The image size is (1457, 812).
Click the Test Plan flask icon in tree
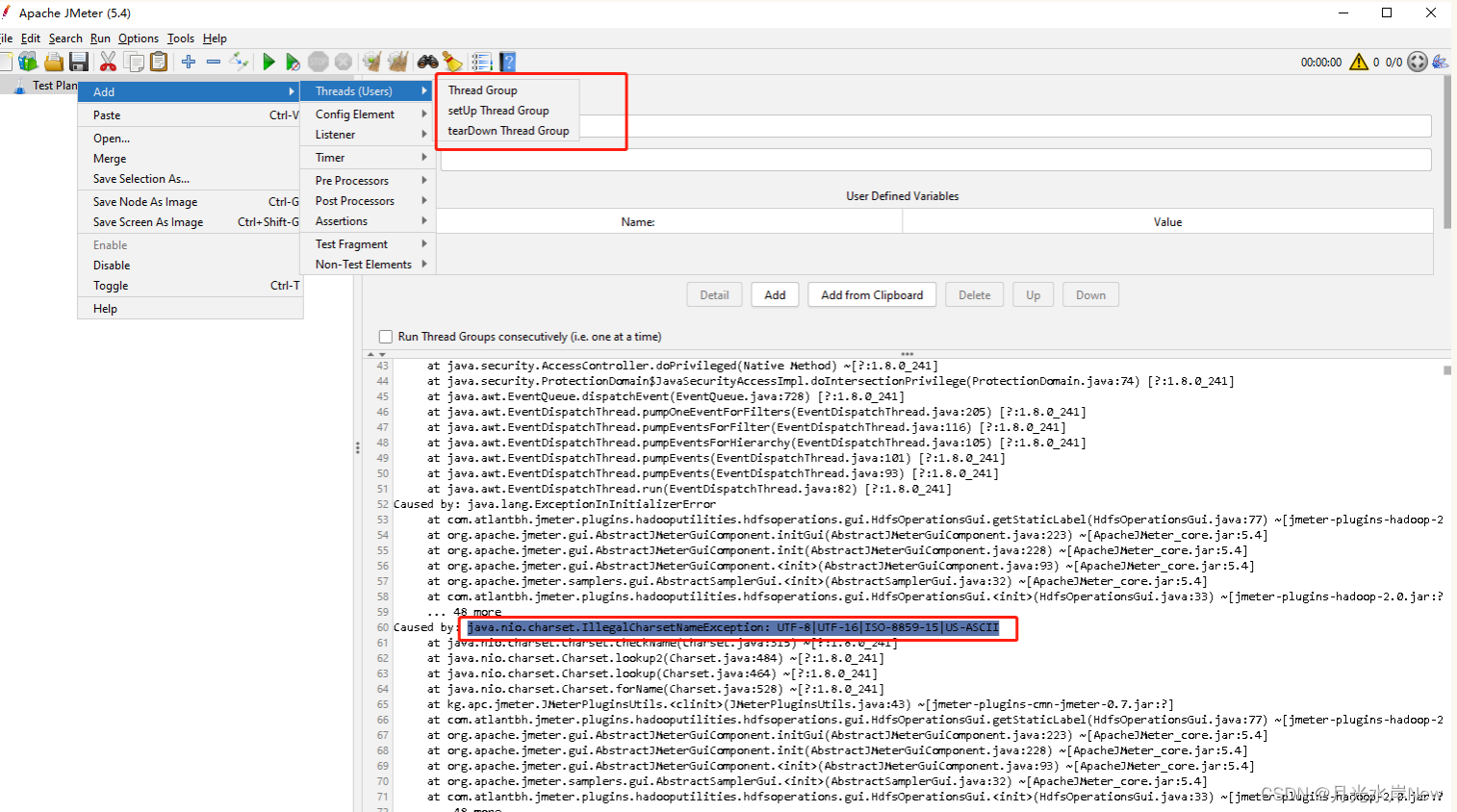point(19,86)
